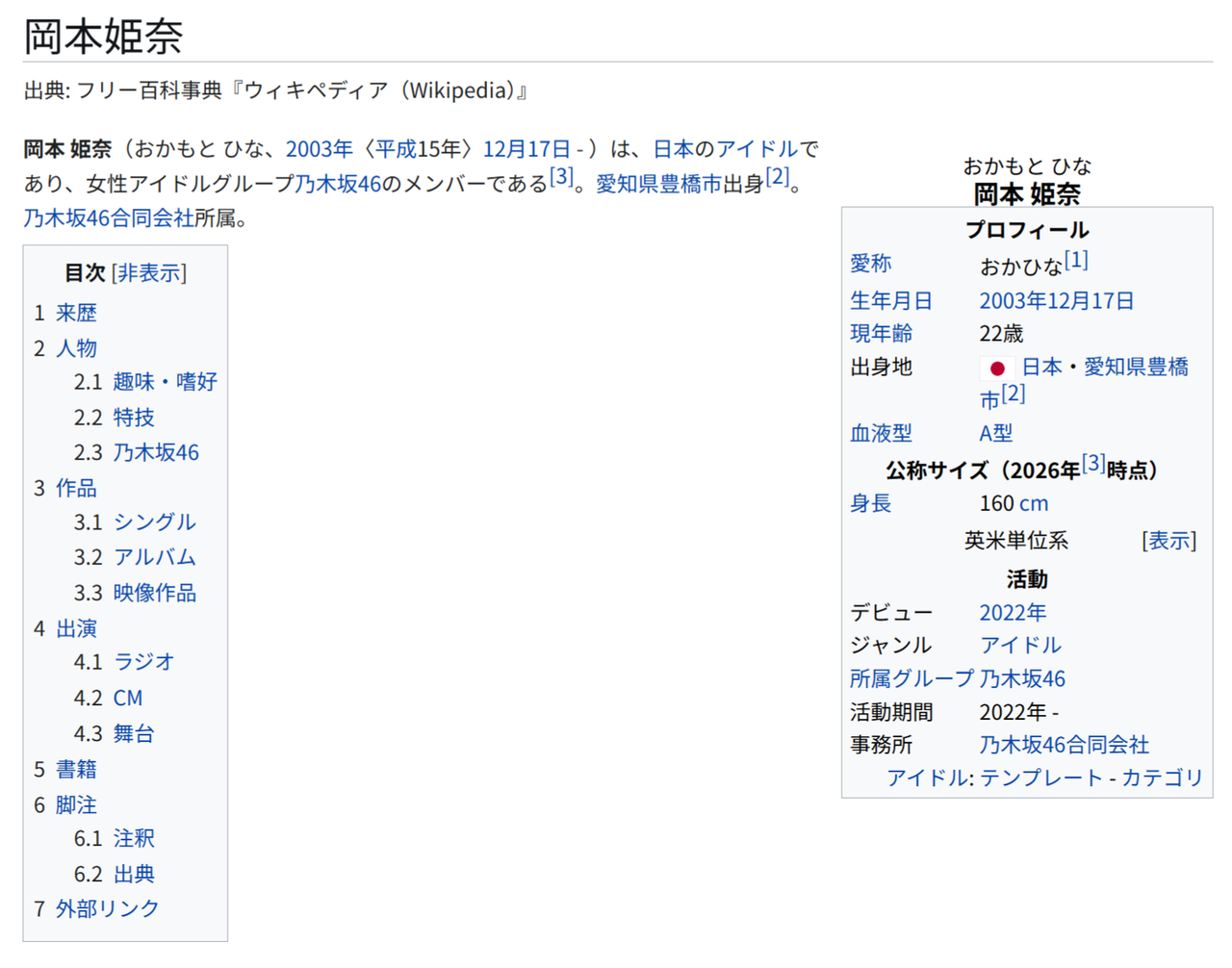Follow the 乃木坂46 link in the intro paragraph
Image resolution: width=1232 pixels, height=968 pixels.
(x=338, y=184)
